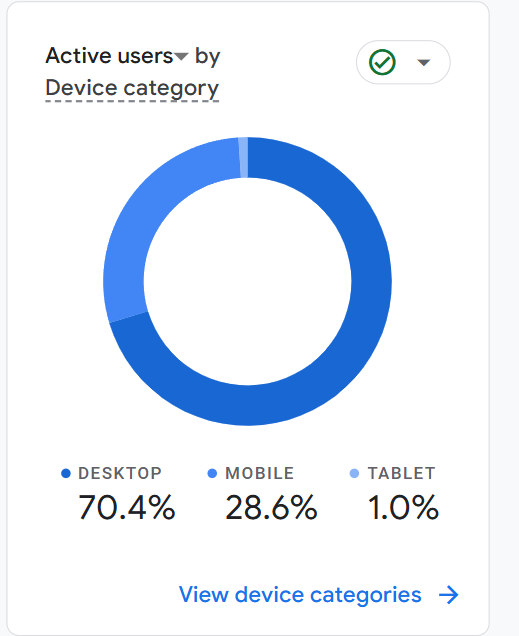
Task: Expand the Active users metric dropdown
Action: [x=181, y=56]
